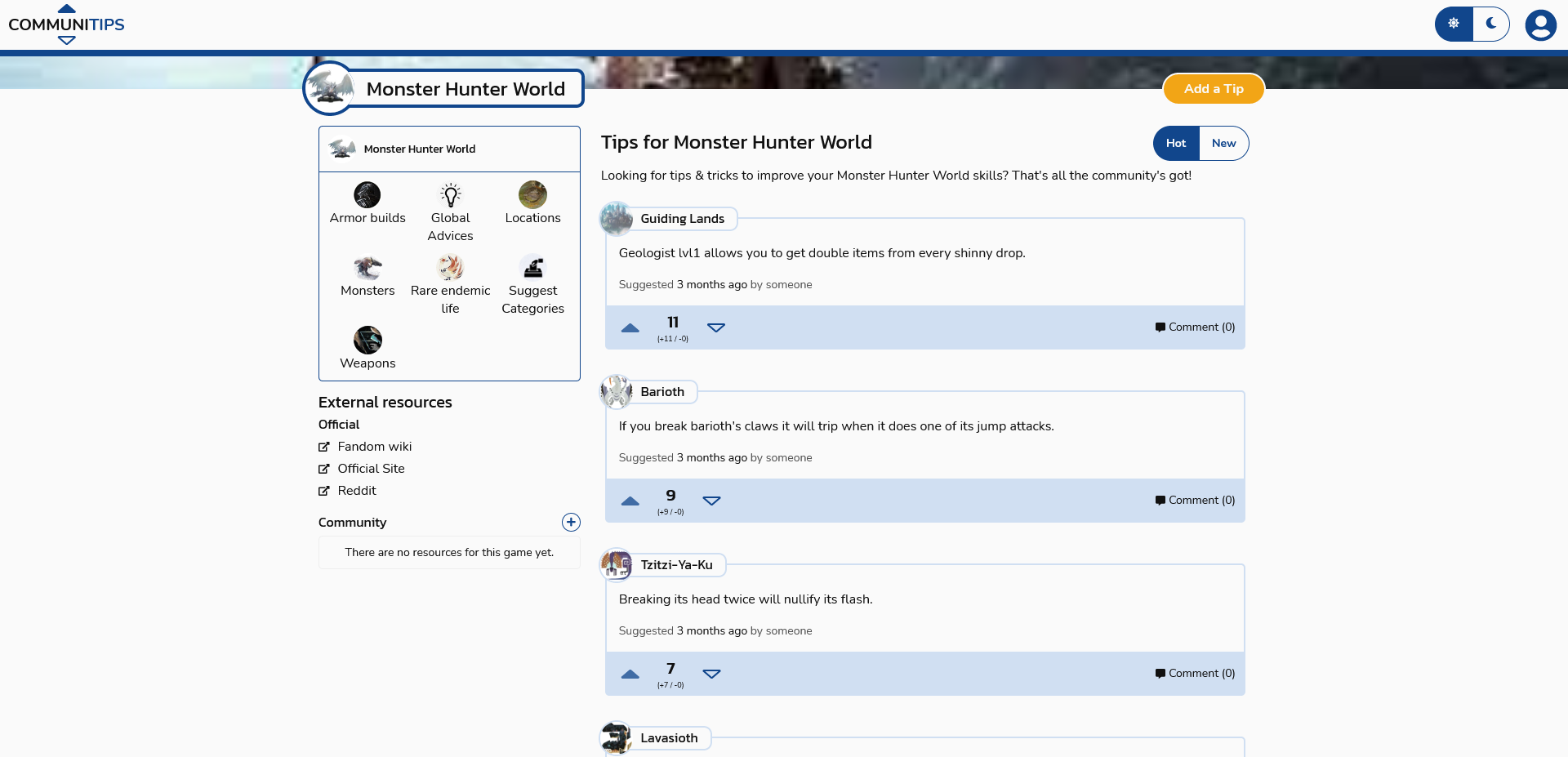
Task: Click the Barioth avatar thumbnail
Action: tap(617, 391)
